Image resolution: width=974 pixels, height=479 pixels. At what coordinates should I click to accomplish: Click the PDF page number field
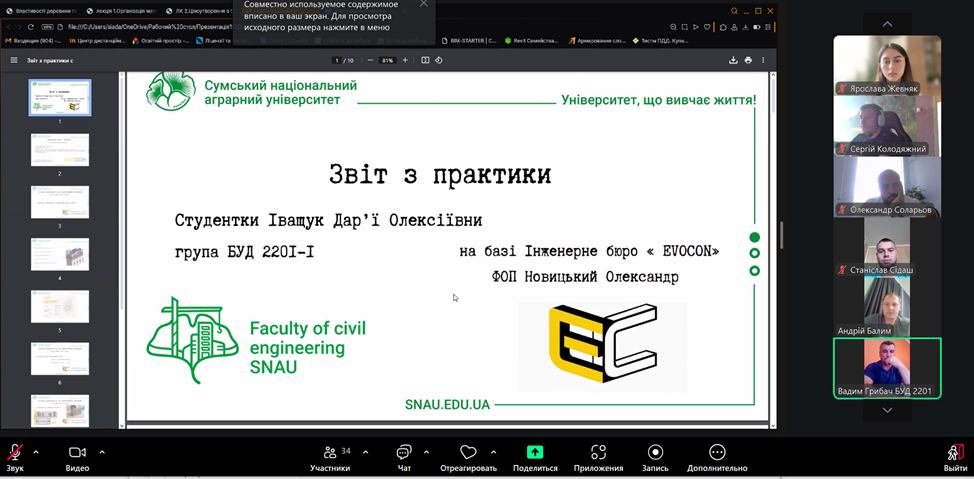point(337,60)
